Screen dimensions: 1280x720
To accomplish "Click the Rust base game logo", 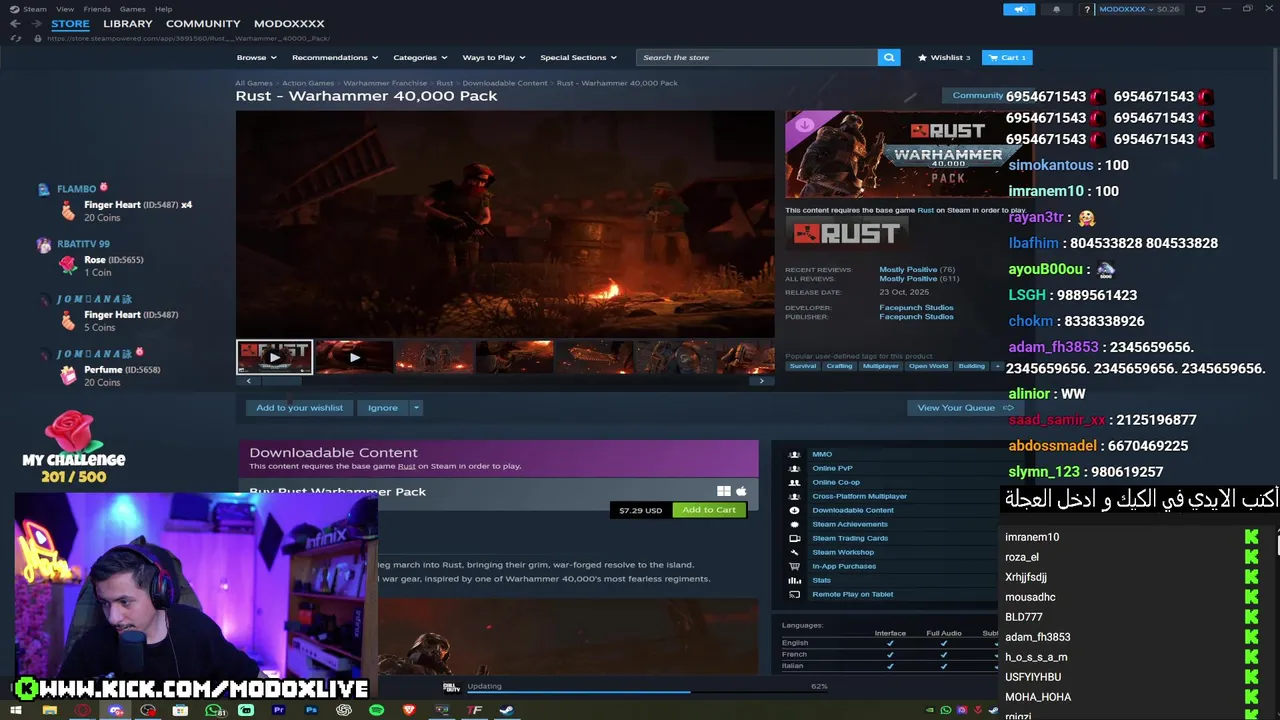I will 847,233.
